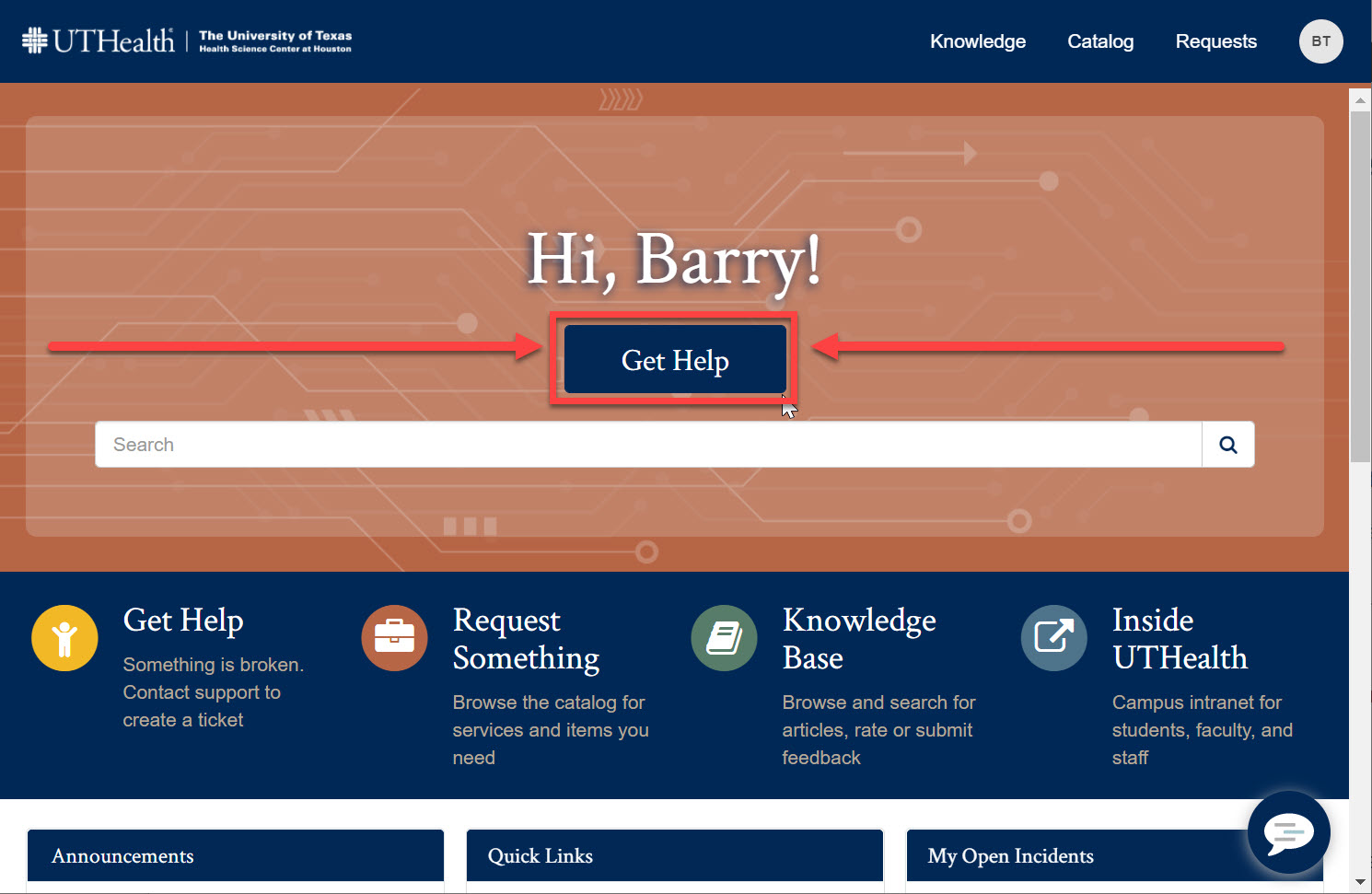Click the search magnifying glass icon

pos(1227,445)
